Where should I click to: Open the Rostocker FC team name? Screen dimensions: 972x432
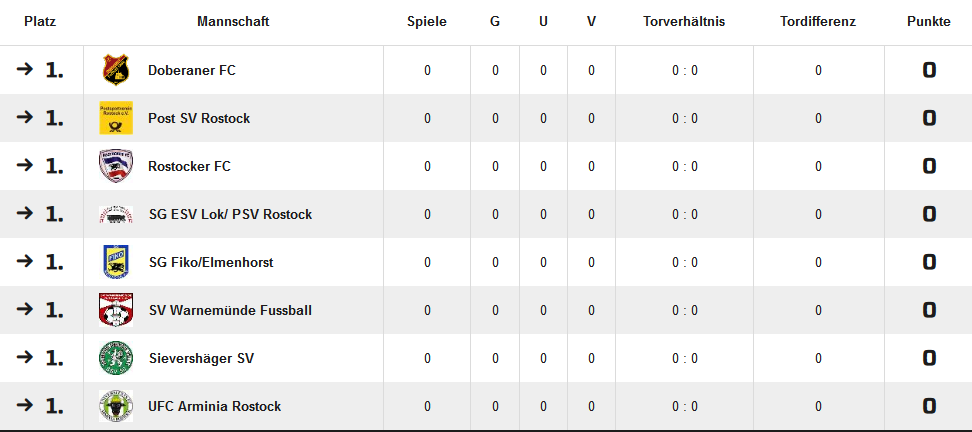[x=189, y=166]
